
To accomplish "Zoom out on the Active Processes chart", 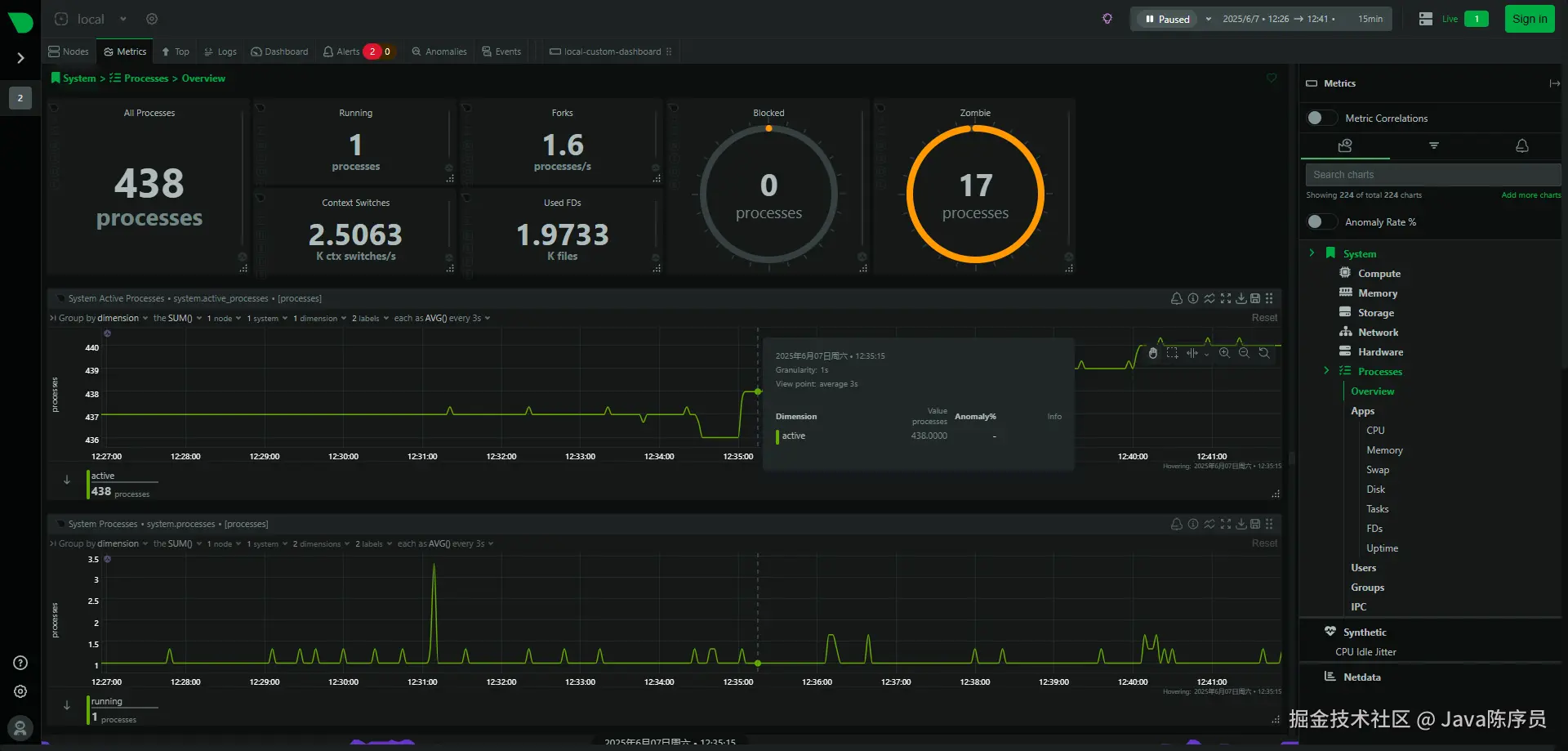I will pyautogui.click(x=1244, y=353).
